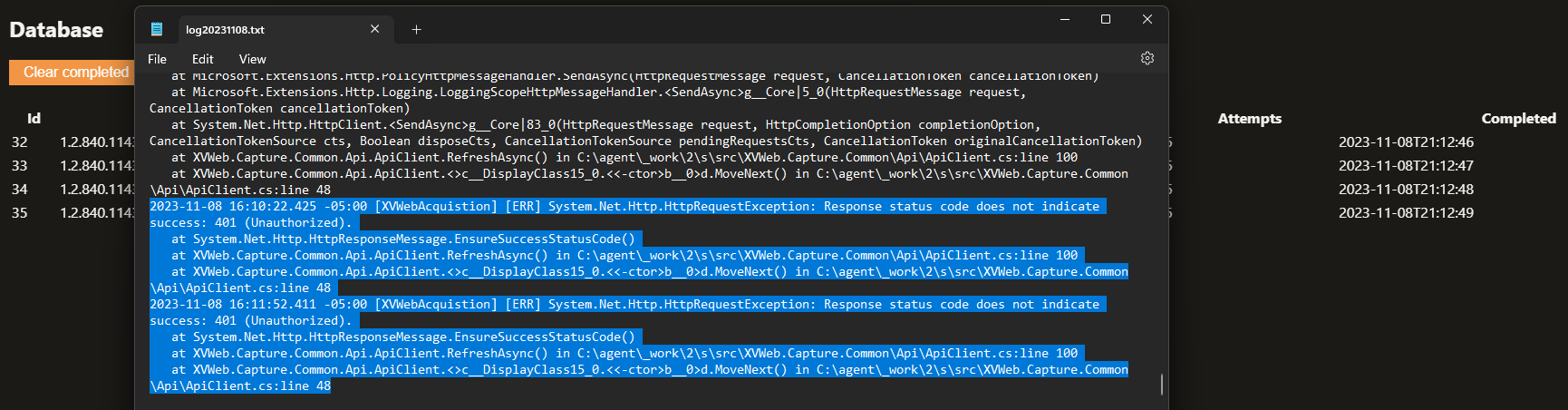The height and width of the screenshot is (410, 1568).
Task: Click the 2023-11-08T21:12:47 completed timestamp
Action: click(x=1406, y=165)
